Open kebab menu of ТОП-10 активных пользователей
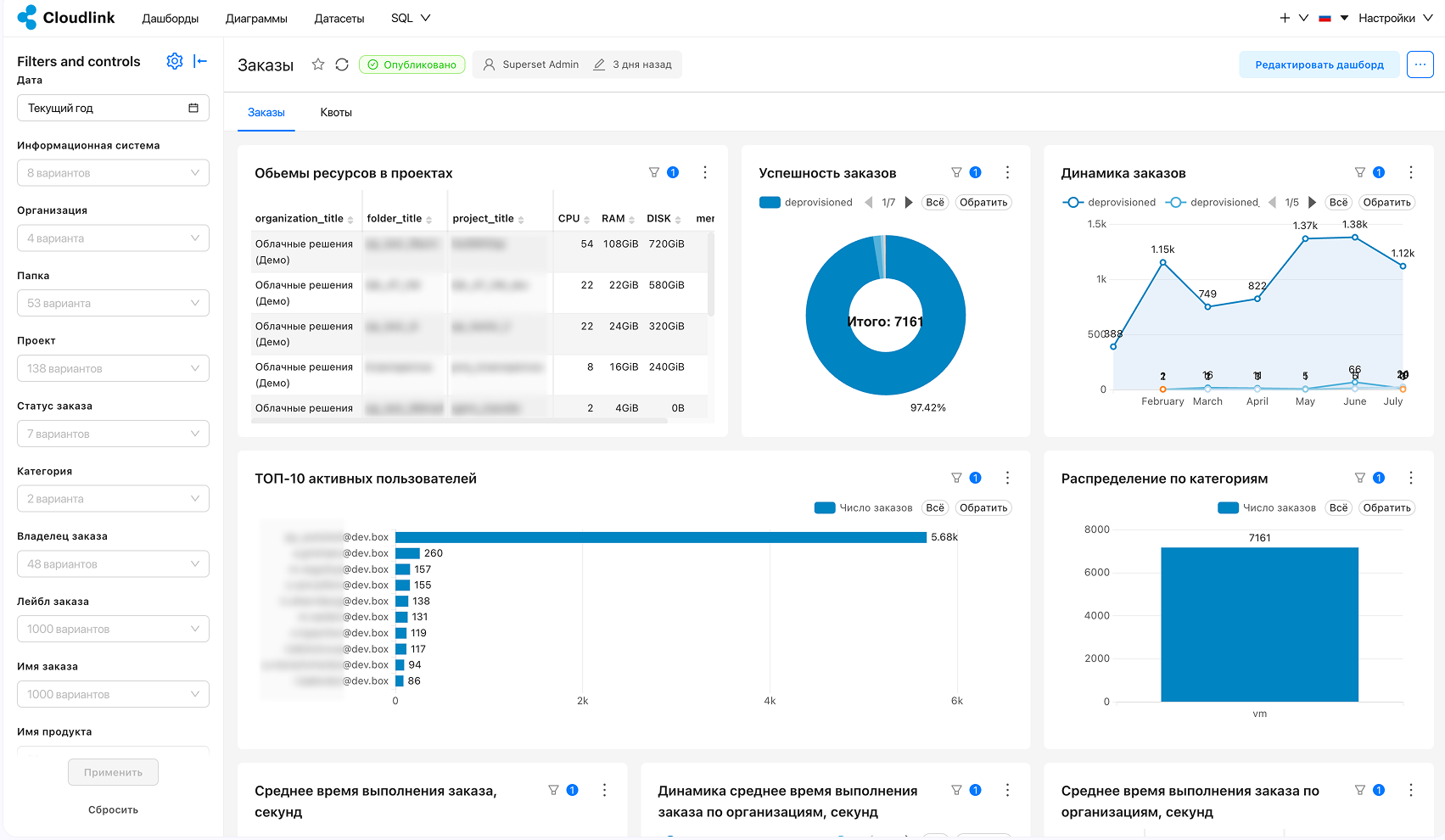This screenshot has width=1445, height=840. [x=1007, y=478]
